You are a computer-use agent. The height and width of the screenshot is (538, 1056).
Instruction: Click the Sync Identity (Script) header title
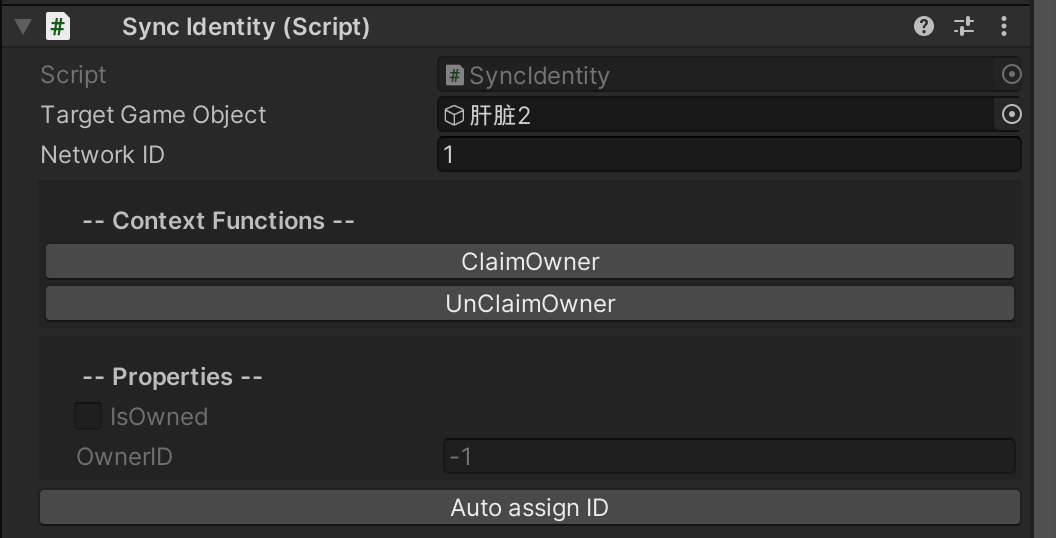coord(246,27)
